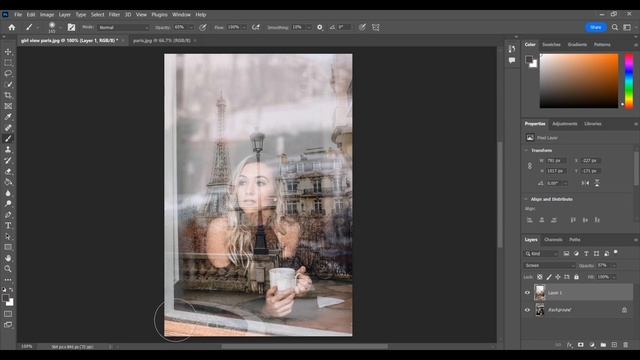The image size is (640, 360).
Task: Select the Hand tool
Action: click(8, 258)
